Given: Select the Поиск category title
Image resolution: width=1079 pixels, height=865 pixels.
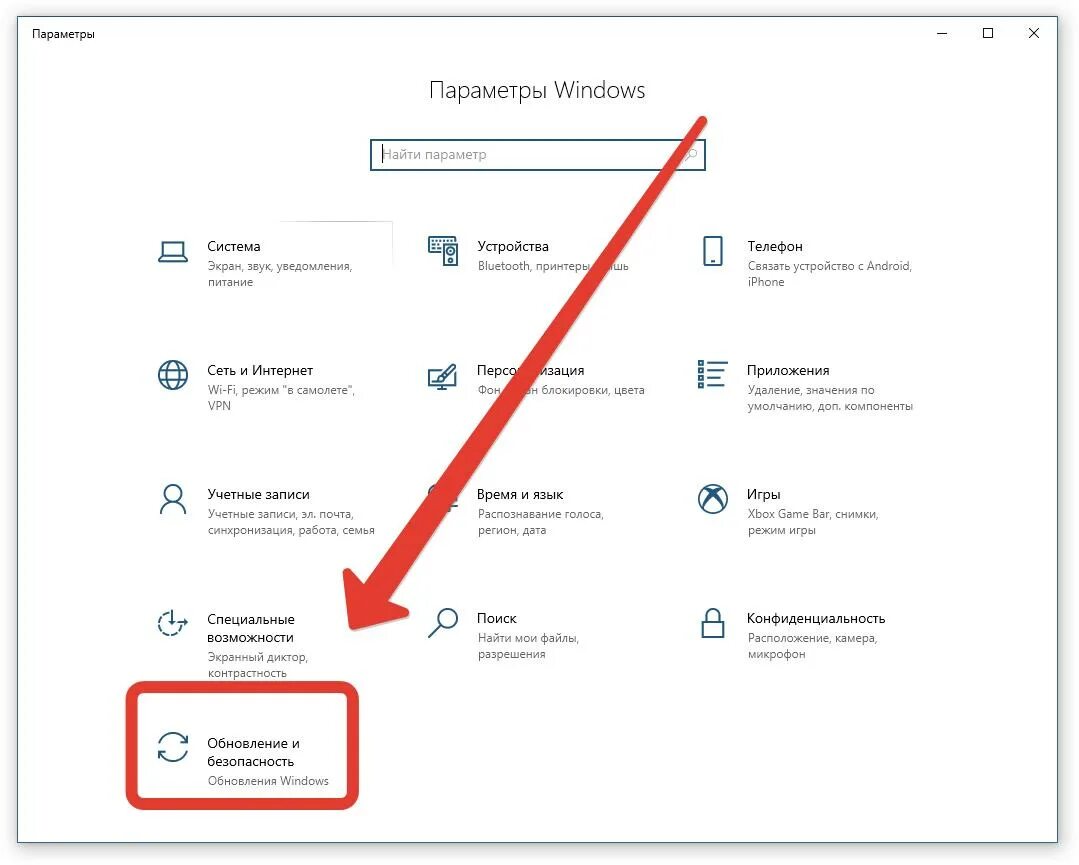Looking at the screenshot, I should point(497,618).
